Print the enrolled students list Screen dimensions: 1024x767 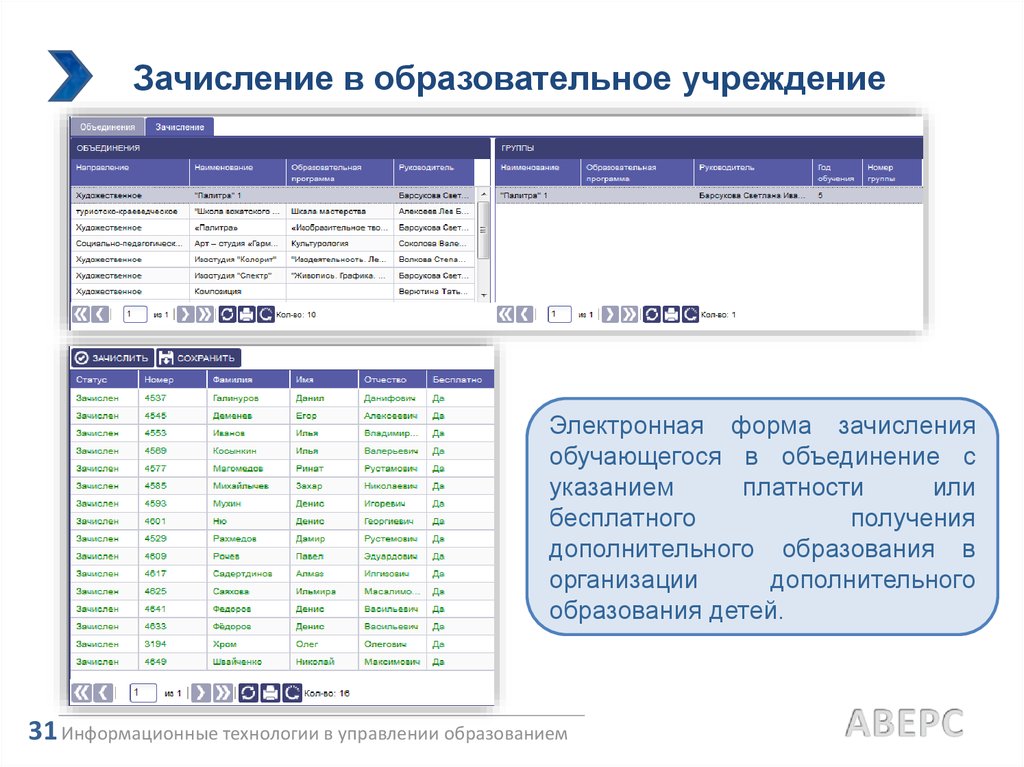tap(271, 692)
